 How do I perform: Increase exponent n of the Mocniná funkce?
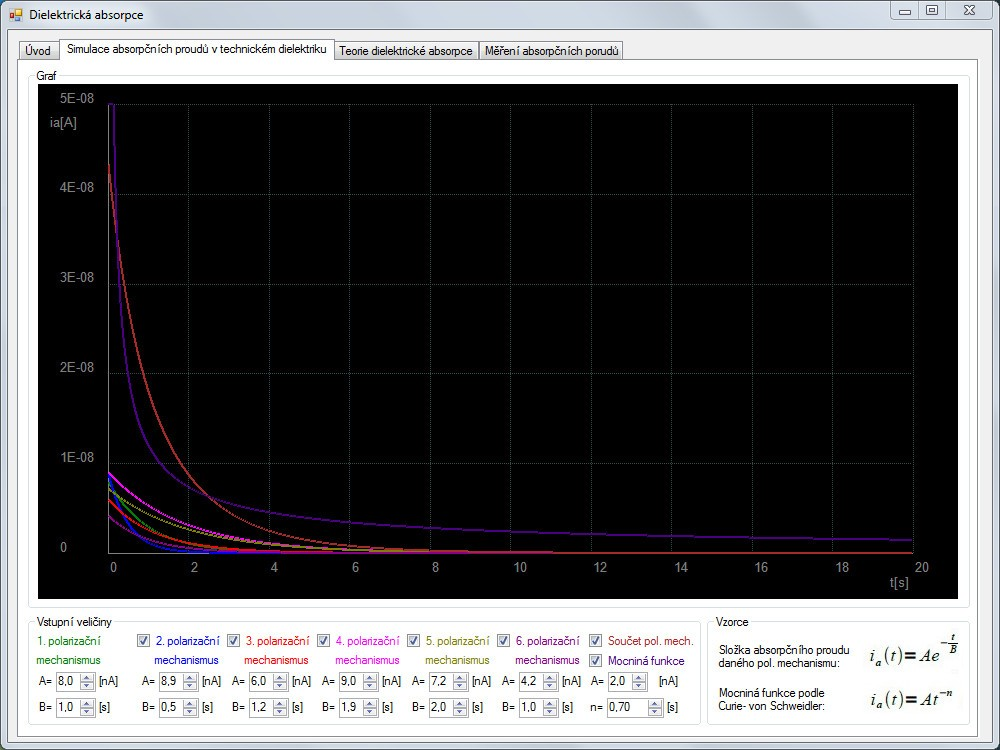tap(655, 703)
